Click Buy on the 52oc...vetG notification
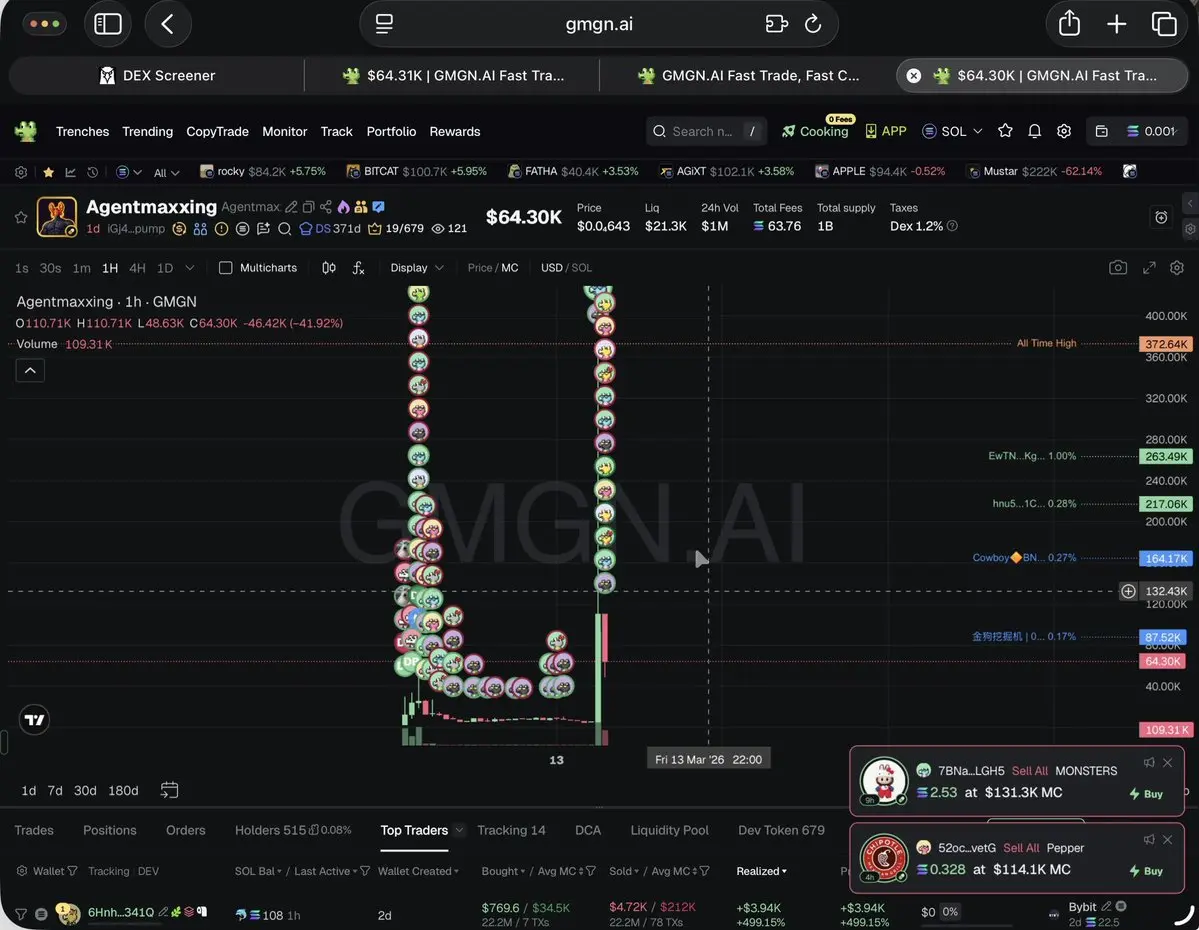Screen dimensions: 1199x930 1146,870
